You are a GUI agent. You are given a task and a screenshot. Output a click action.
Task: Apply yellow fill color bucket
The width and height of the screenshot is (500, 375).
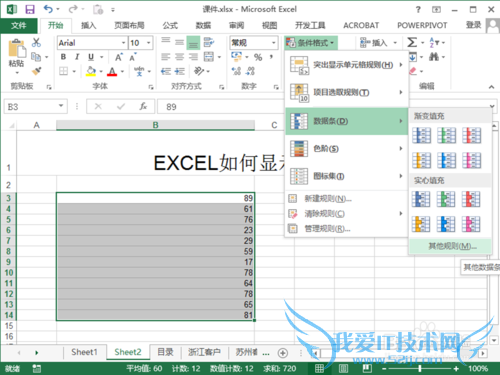[x=91, y=71]
